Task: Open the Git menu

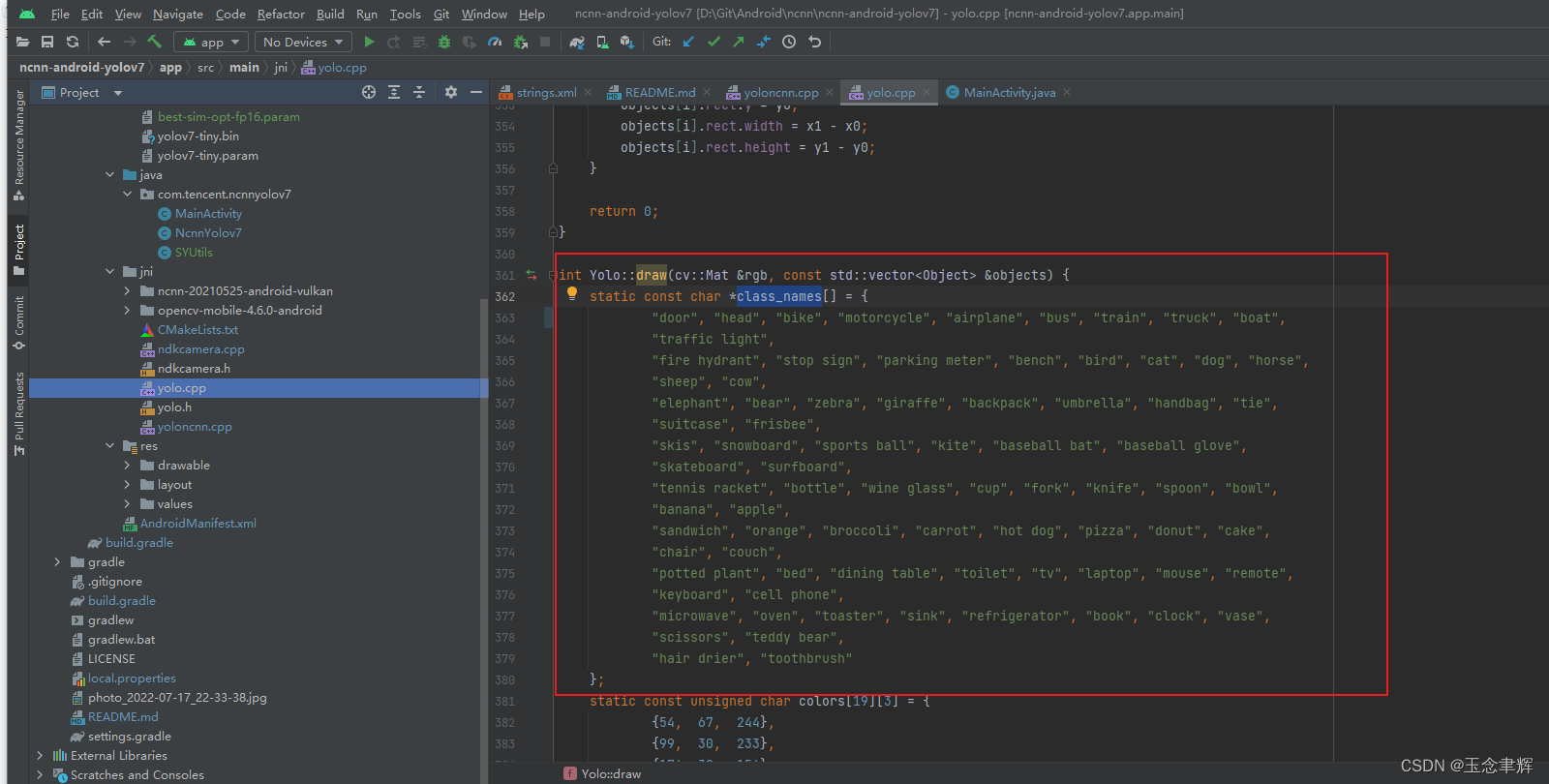Action: pyautogui.click(x=441, y=14)
